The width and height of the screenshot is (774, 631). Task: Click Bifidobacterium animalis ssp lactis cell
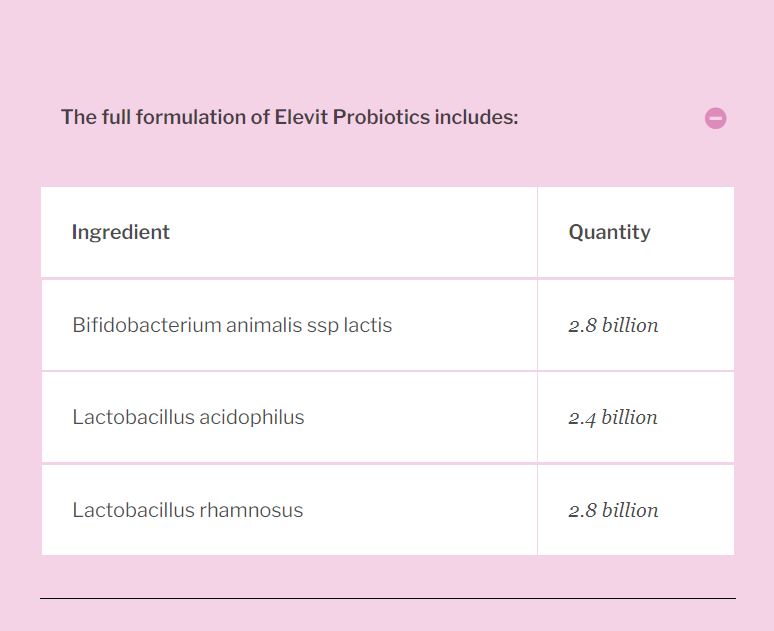coord(289,325)
